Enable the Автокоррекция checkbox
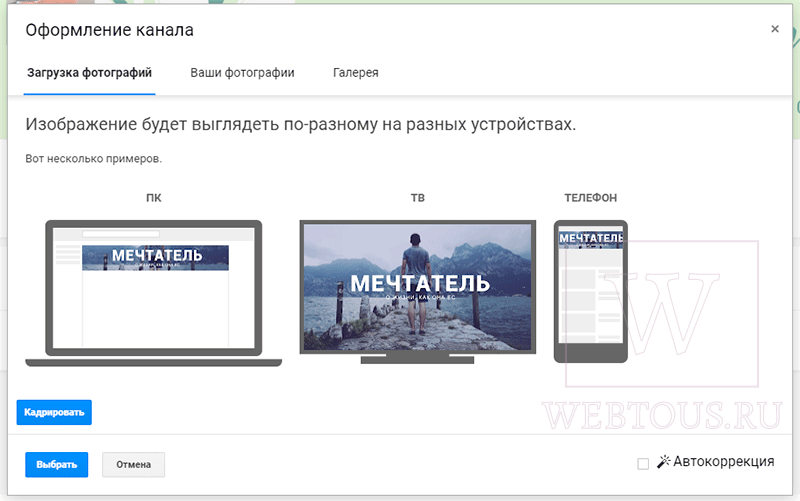800x501 pixels. coord(643,464)
